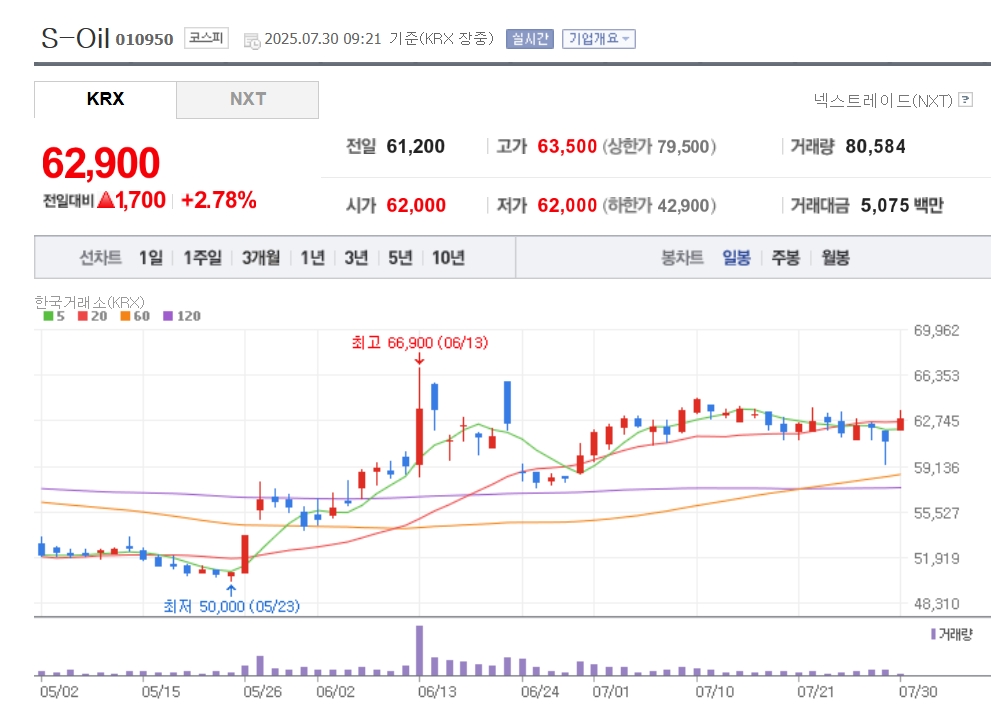
Task: Select the 1주일 line chart period
Action: [x=203, y=258]
